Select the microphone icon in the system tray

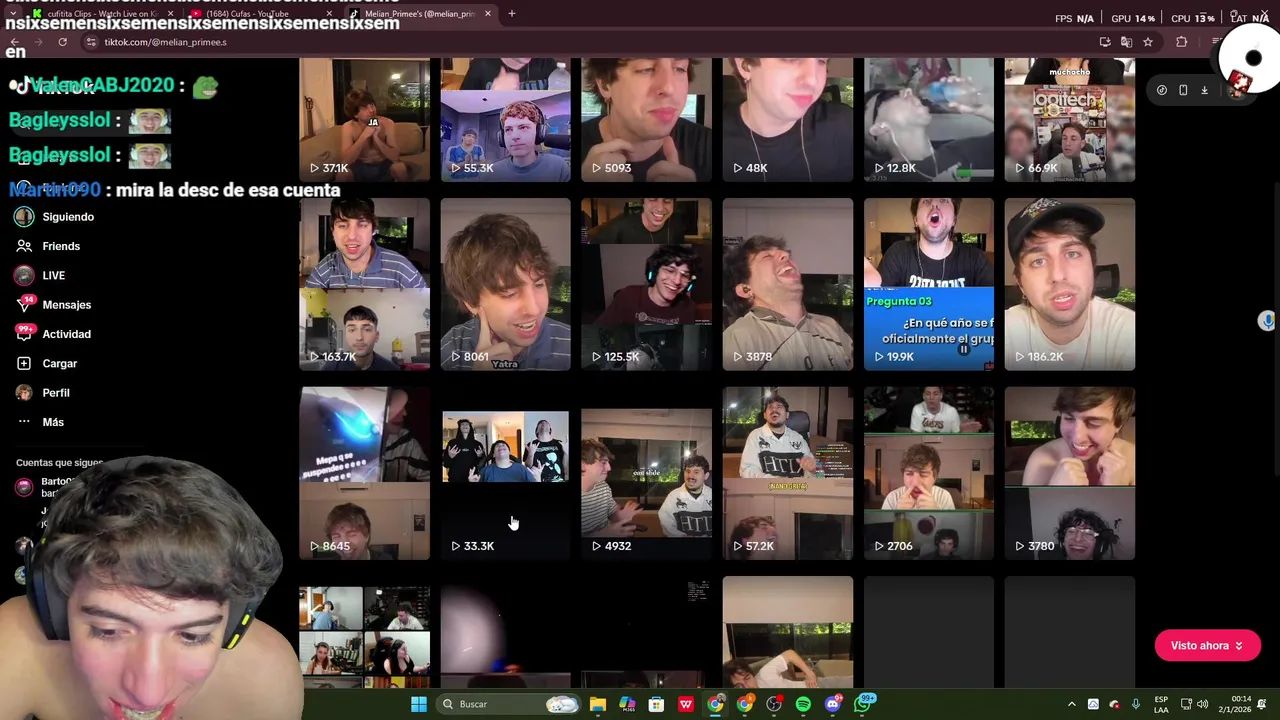[1135, 704]
